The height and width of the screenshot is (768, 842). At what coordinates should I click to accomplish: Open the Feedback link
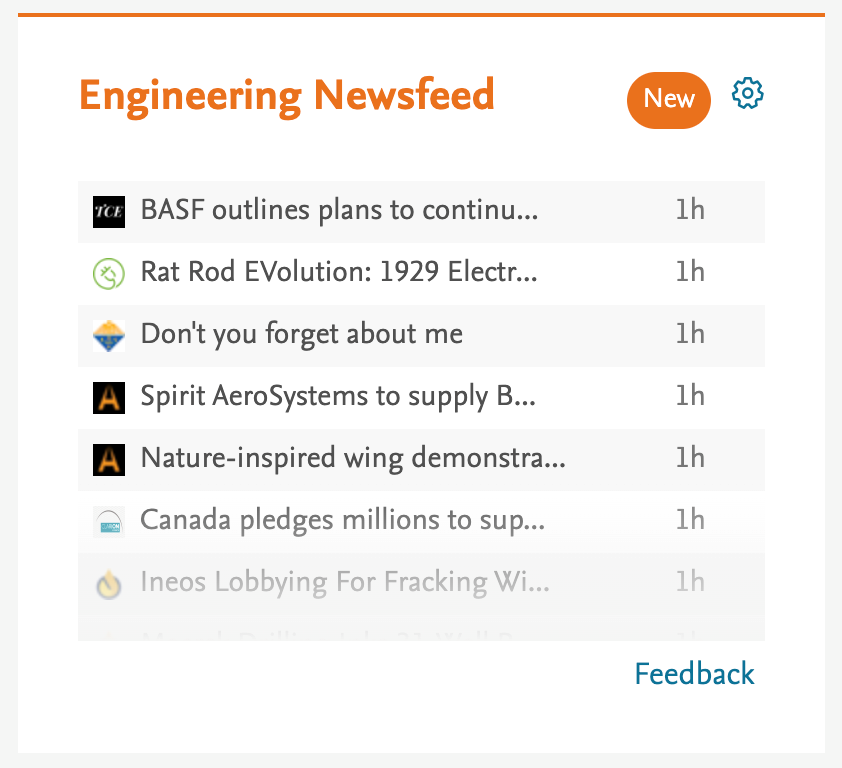[694, 674]
